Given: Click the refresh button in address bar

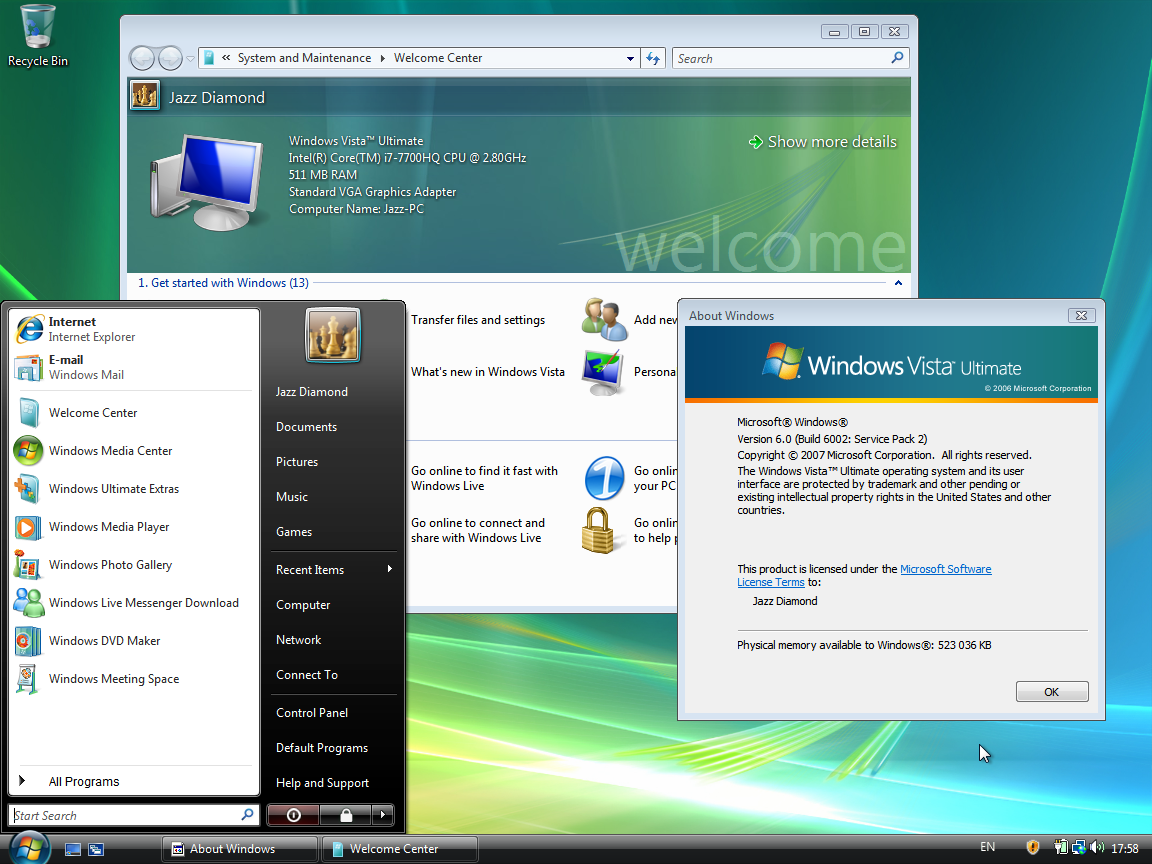Looking at the screenshot, I should [x=653, y=58].
